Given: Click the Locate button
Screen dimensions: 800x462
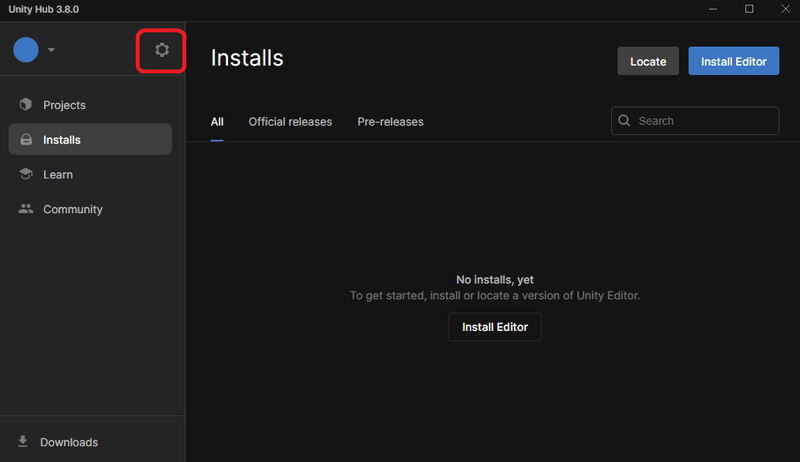Looking at the screenshot, I should tap(648, 61).
